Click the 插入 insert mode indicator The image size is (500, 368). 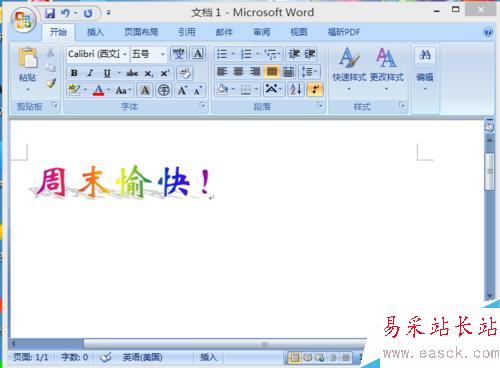pos(208,358)
